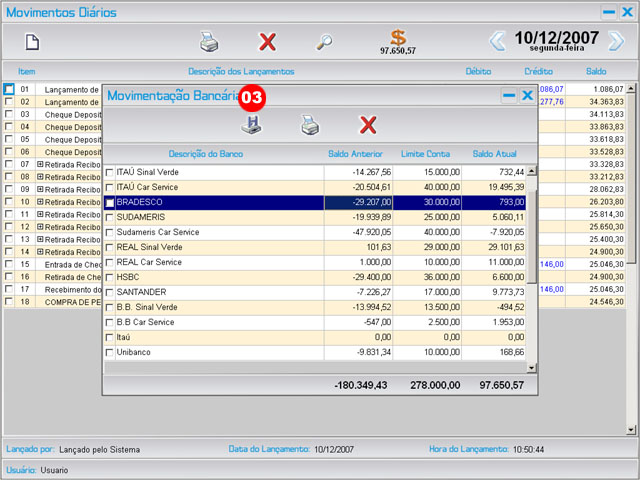Toggle the SANTANDER bank checkbox
Viewport: 640px width, 480px height.
point(110,292)
